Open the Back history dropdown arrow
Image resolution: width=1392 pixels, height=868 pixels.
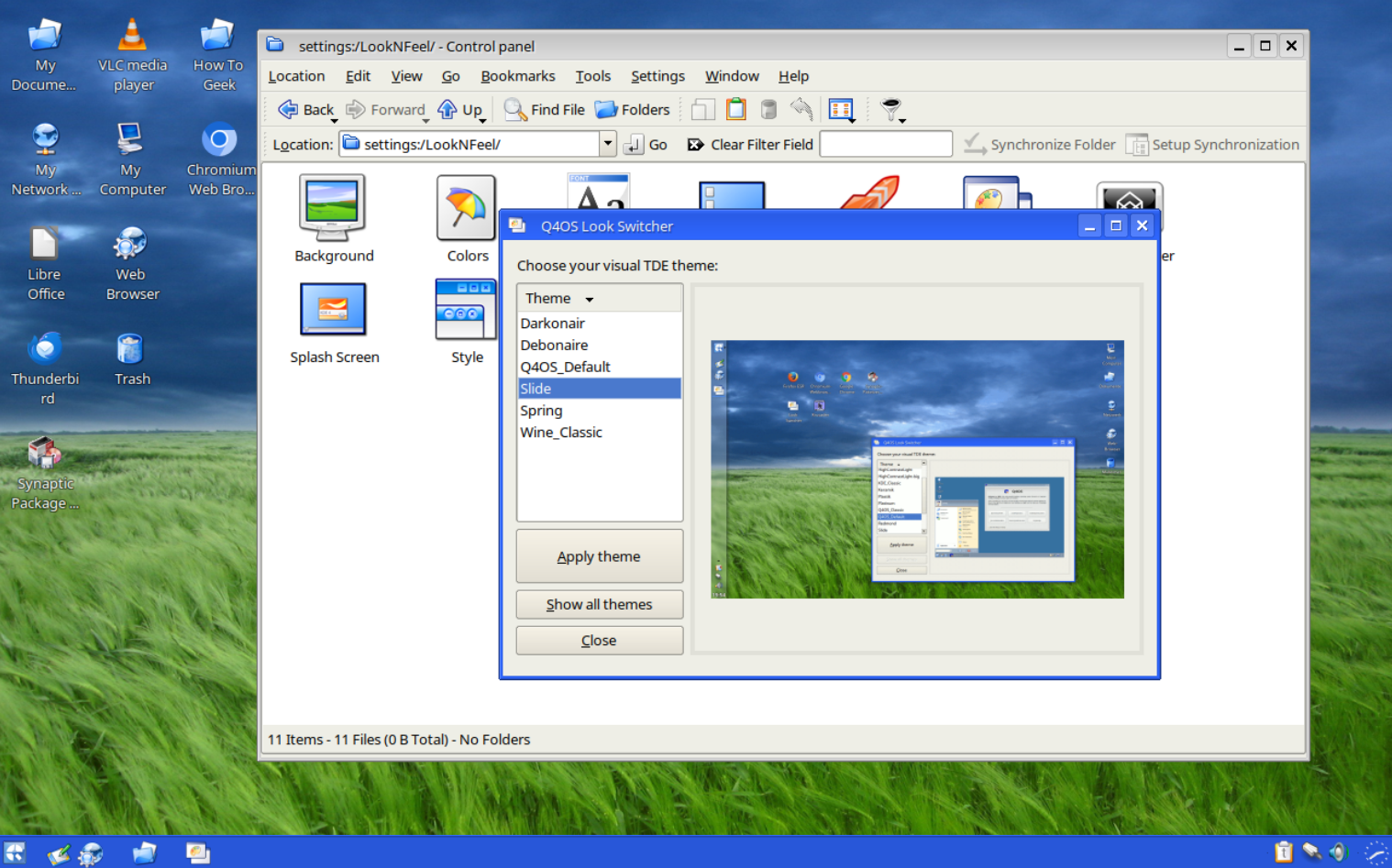(335, 121)
